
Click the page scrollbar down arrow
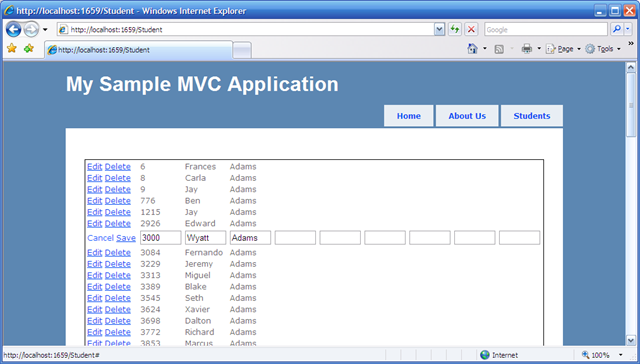click(x=631, y=340)
